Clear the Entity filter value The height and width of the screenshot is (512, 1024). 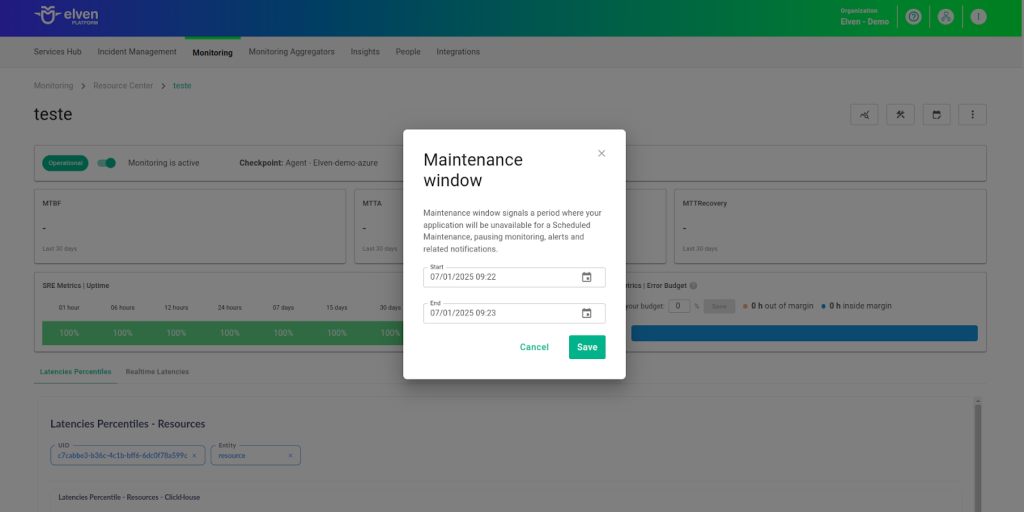tap(291, 455)
